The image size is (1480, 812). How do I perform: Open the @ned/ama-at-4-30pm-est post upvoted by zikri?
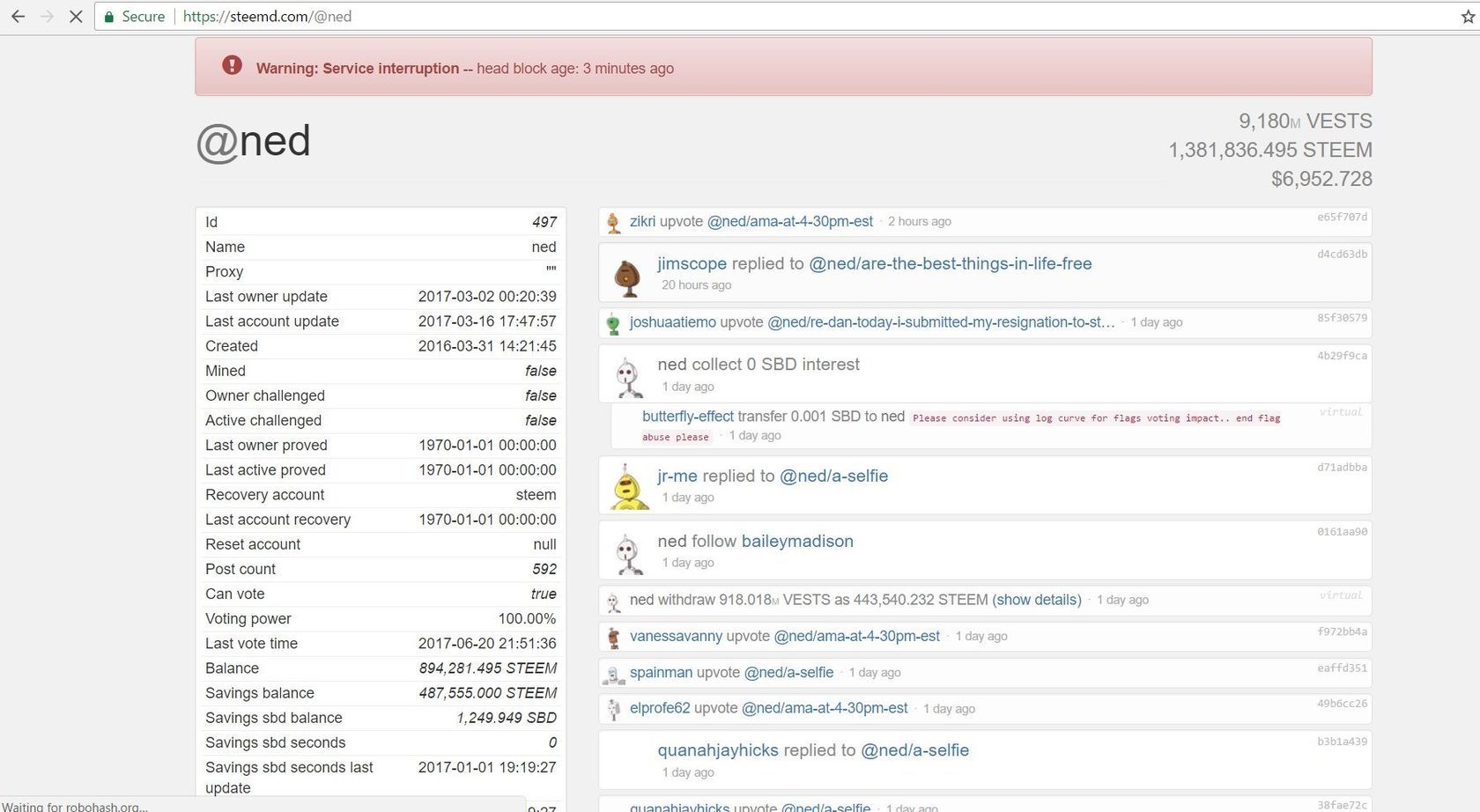click(790, 221)
